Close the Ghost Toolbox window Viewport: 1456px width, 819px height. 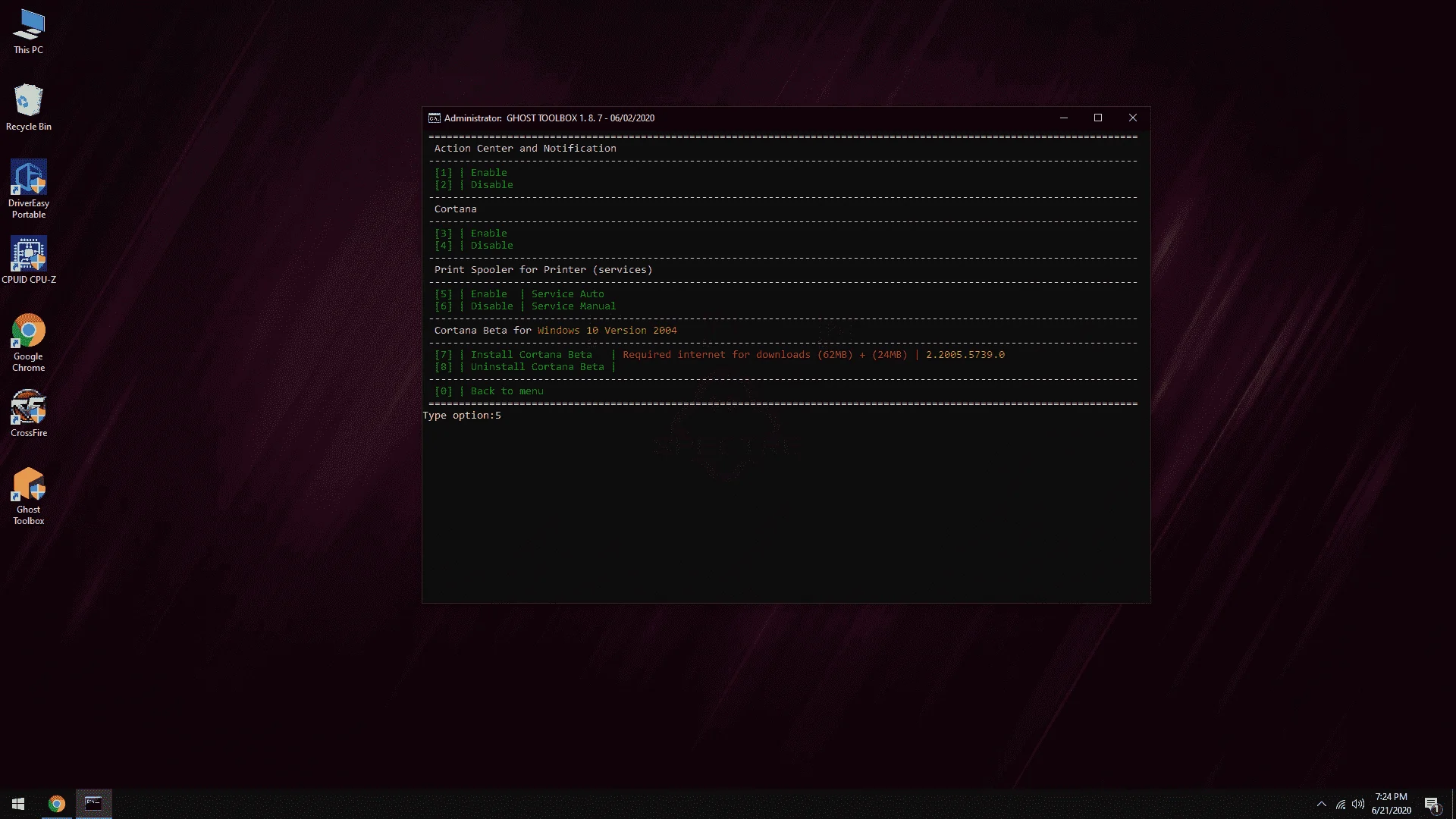(1133, 118)
